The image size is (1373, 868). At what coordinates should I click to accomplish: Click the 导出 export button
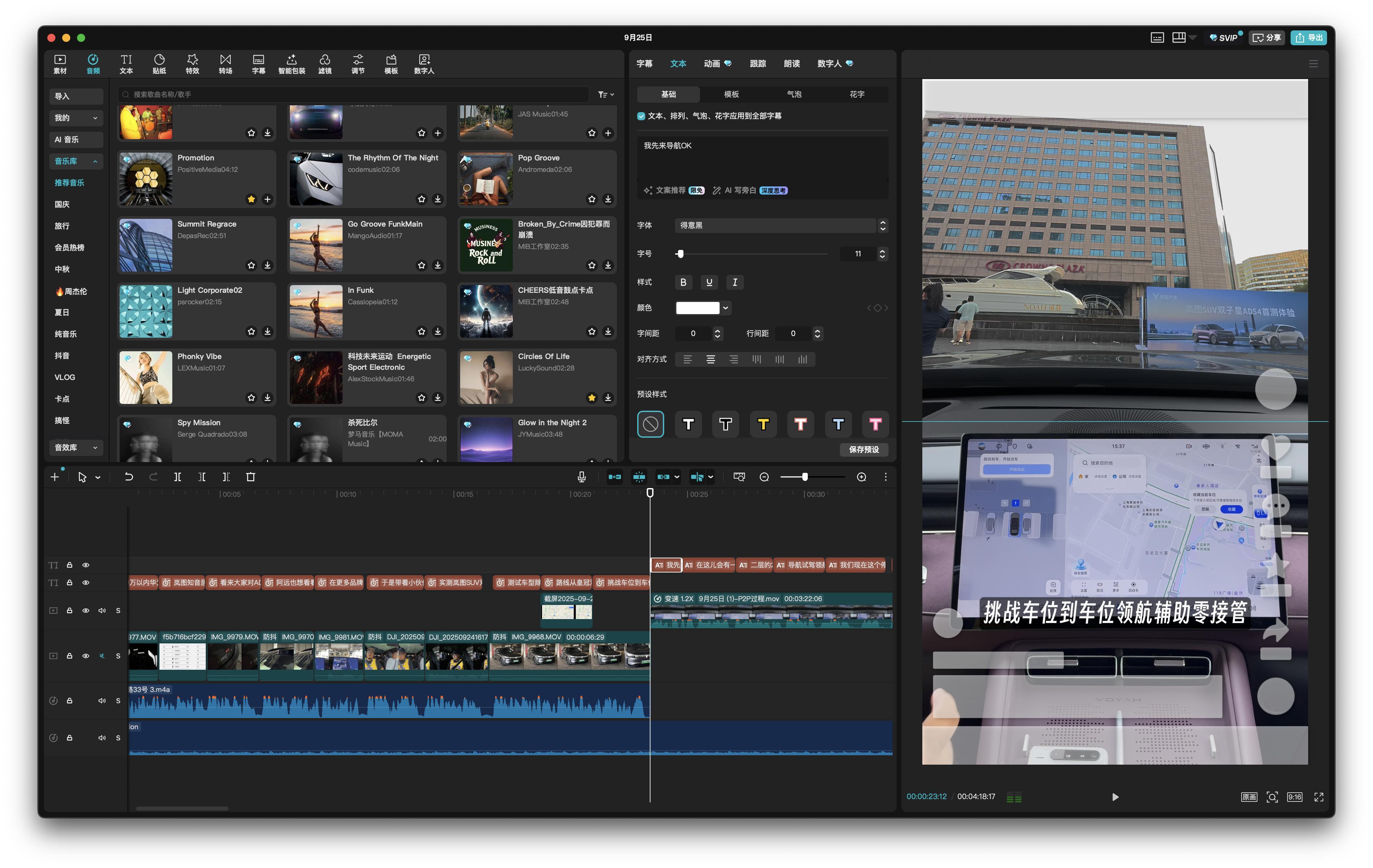(1309, 37)
